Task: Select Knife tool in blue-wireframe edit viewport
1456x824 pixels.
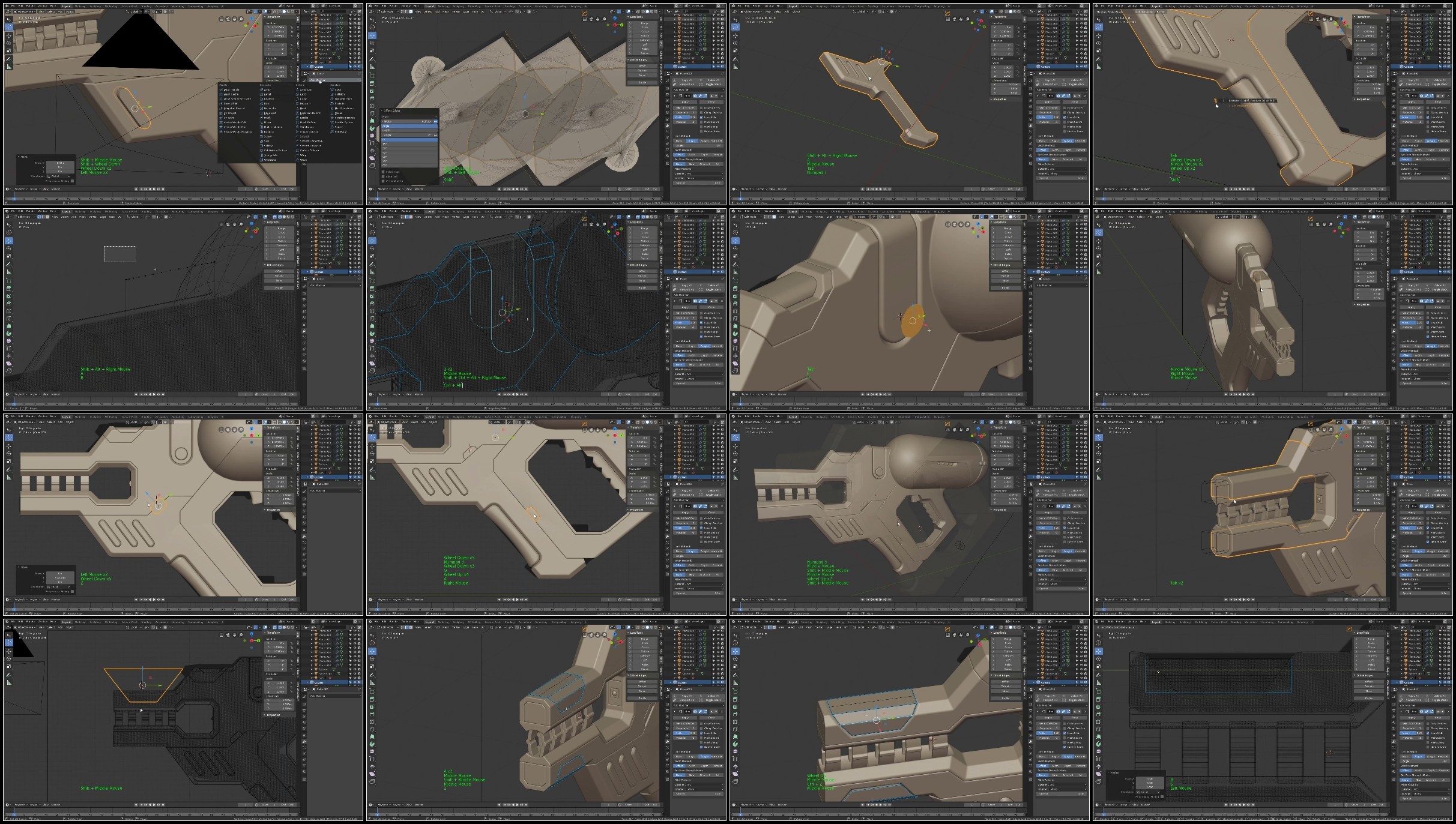Action: point(372,319)
